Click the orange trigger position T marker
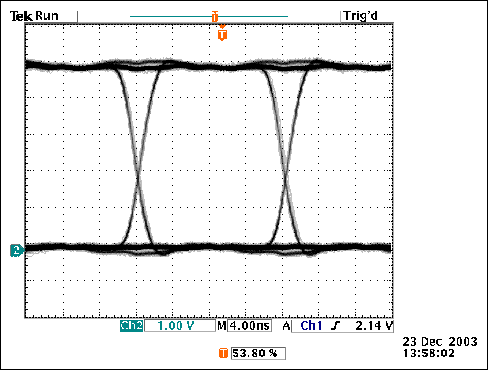Screen dimensions: 488x370 click(x=222, y=34)
